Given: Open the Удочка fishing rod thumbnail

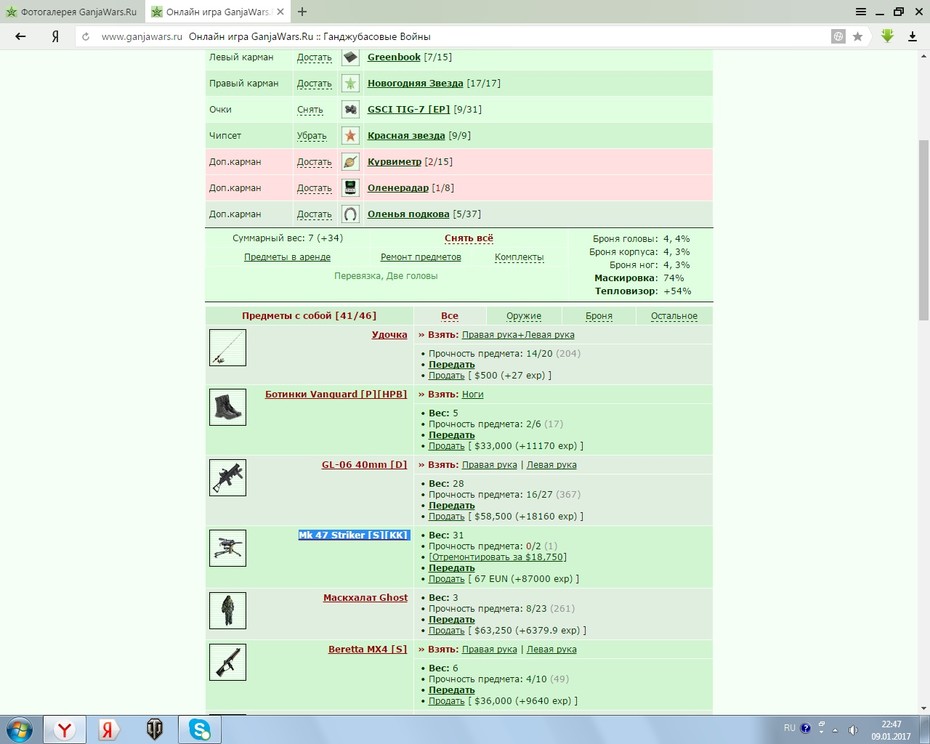Looking at the screenshot, I should click(x=228, y=348).
